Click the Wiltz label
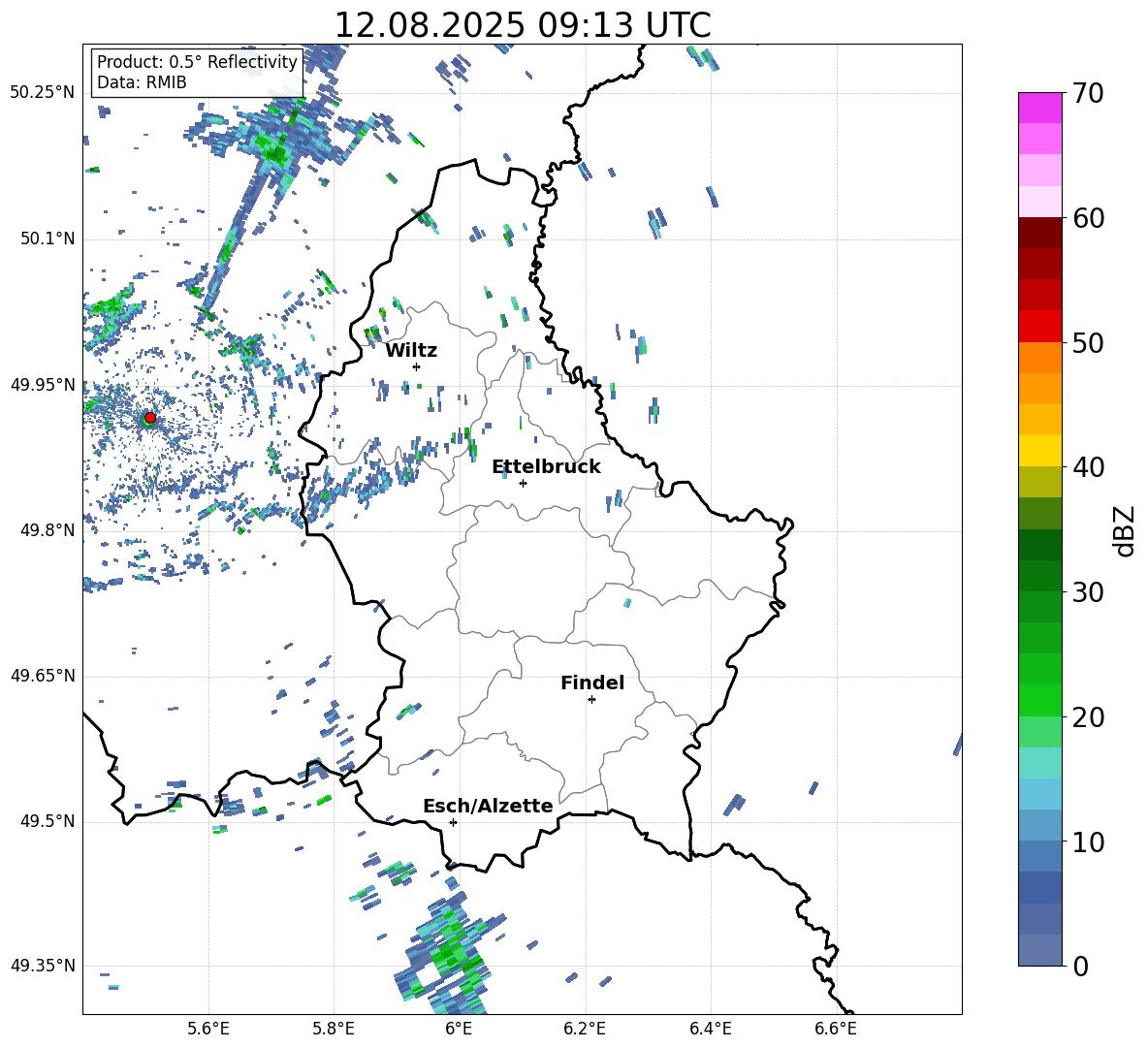The height and width of the screenshot is (1048, 1148). coord(411,351)
